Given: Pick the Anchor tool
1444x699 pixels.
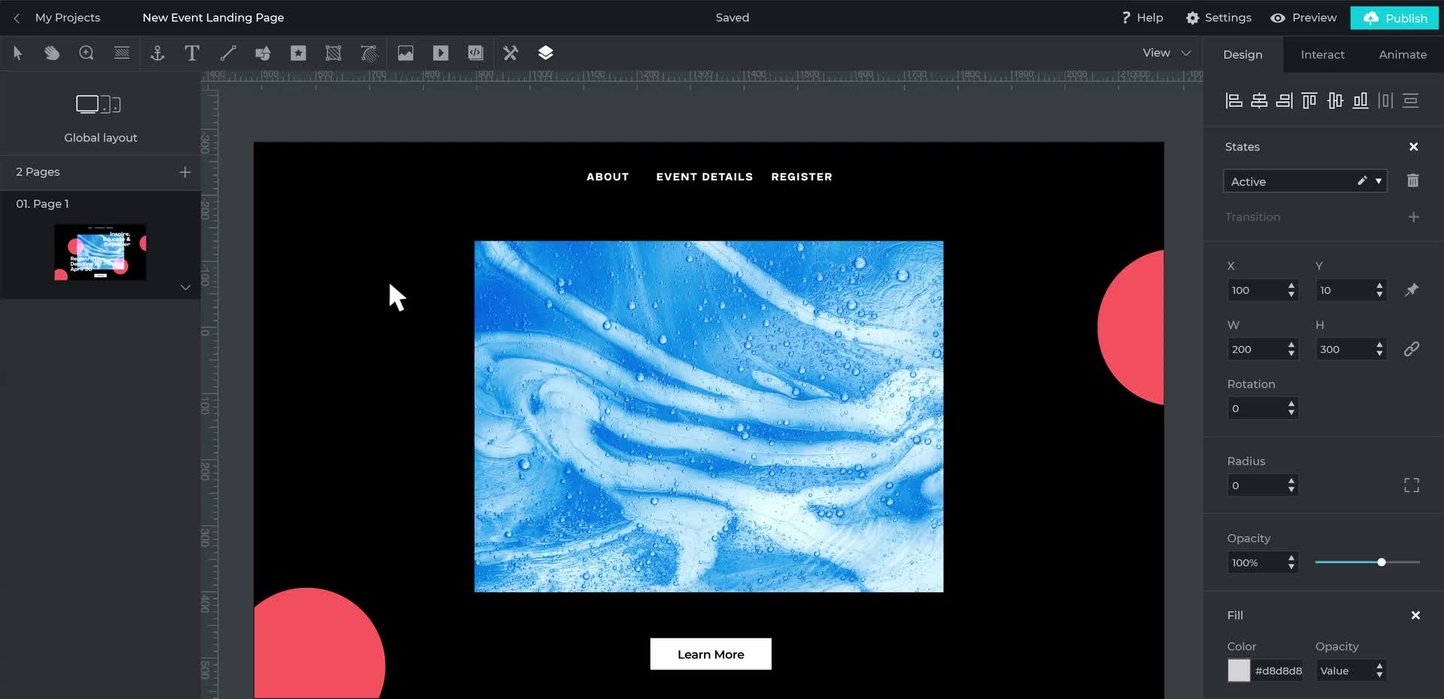Looking at the screenshot, I should point(157,52).
